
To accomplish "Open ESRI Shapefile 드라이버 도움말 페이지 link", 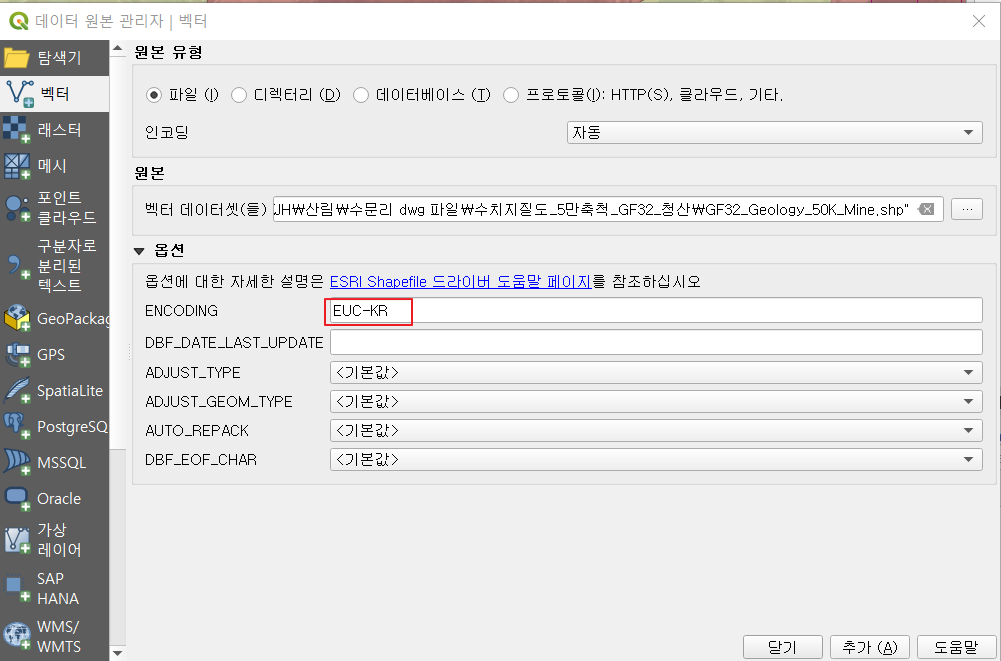I will [461, 282].
